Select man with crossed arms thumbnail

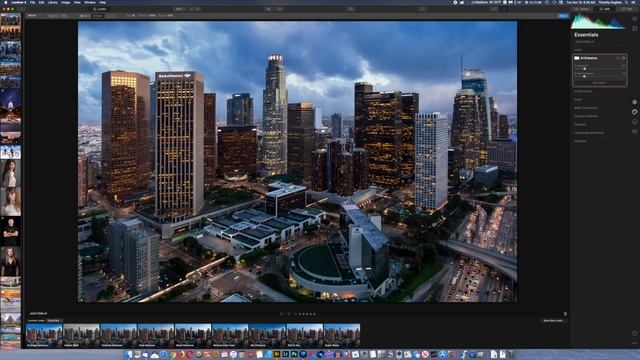11,231
